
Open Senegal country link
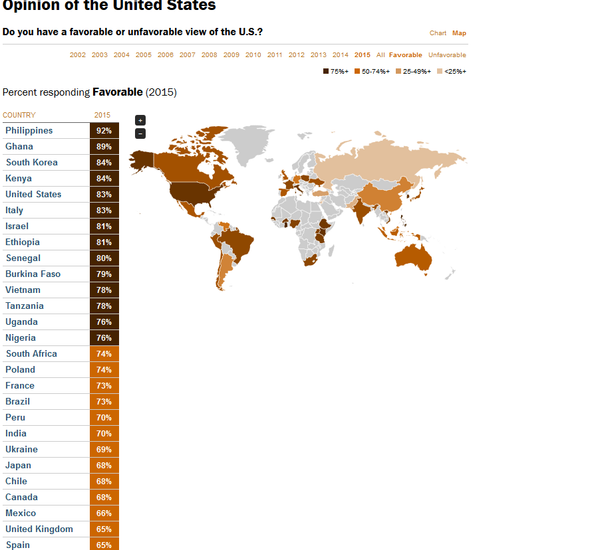[23, 258]
